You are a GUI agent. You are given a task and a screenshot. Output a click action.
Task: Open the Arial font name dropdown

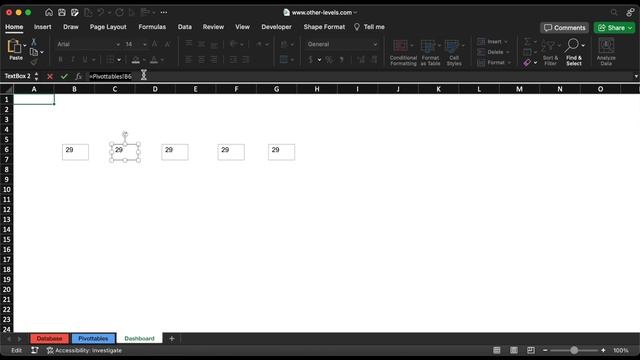(118, 44)
